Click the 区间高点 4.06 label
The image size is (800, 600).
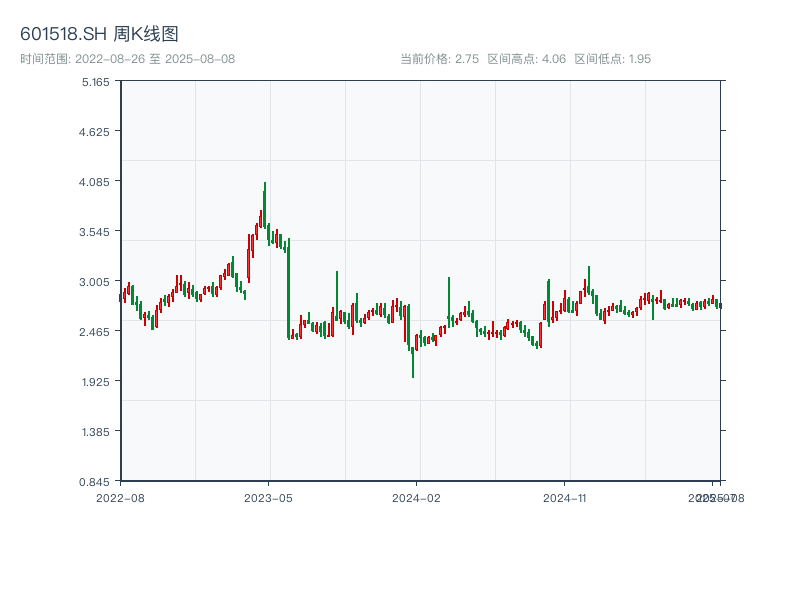(526, 59)
